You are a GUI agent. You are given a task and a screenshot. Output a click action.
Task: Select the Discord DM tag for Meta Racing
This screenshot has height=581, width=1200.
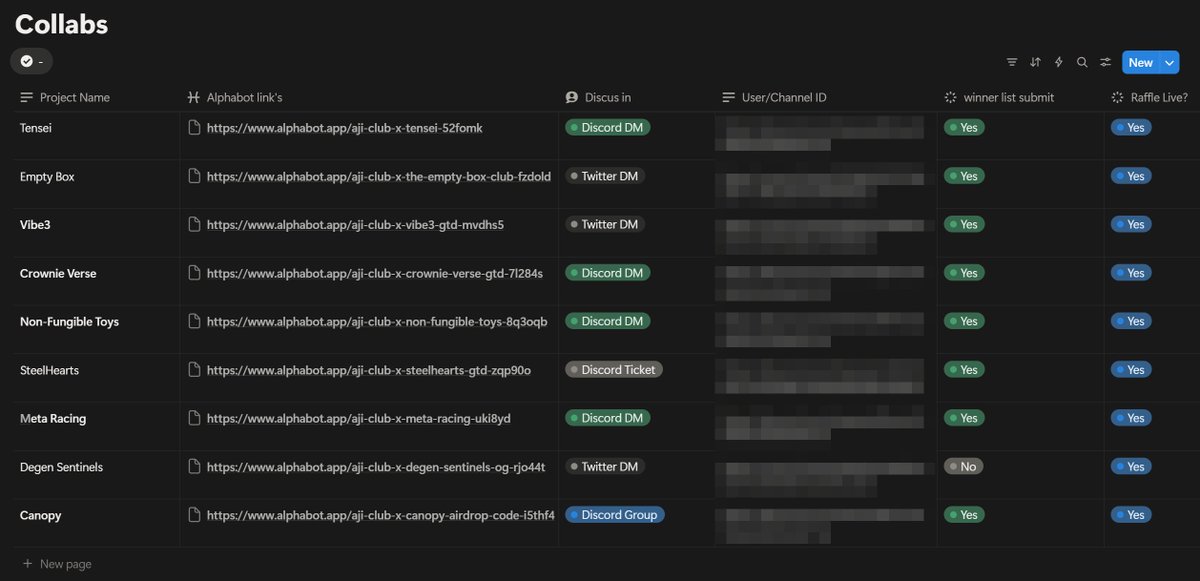coord(608,417)
